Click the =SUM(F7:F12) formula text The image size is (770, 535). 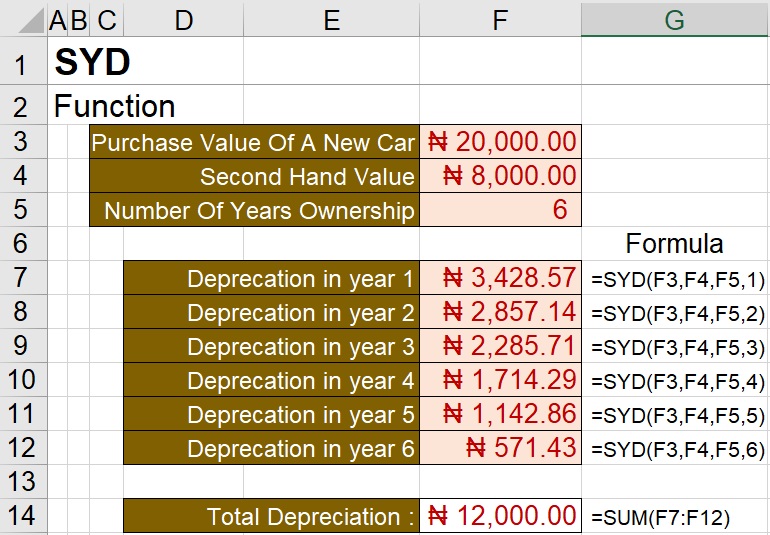click(x=662, y=517)
